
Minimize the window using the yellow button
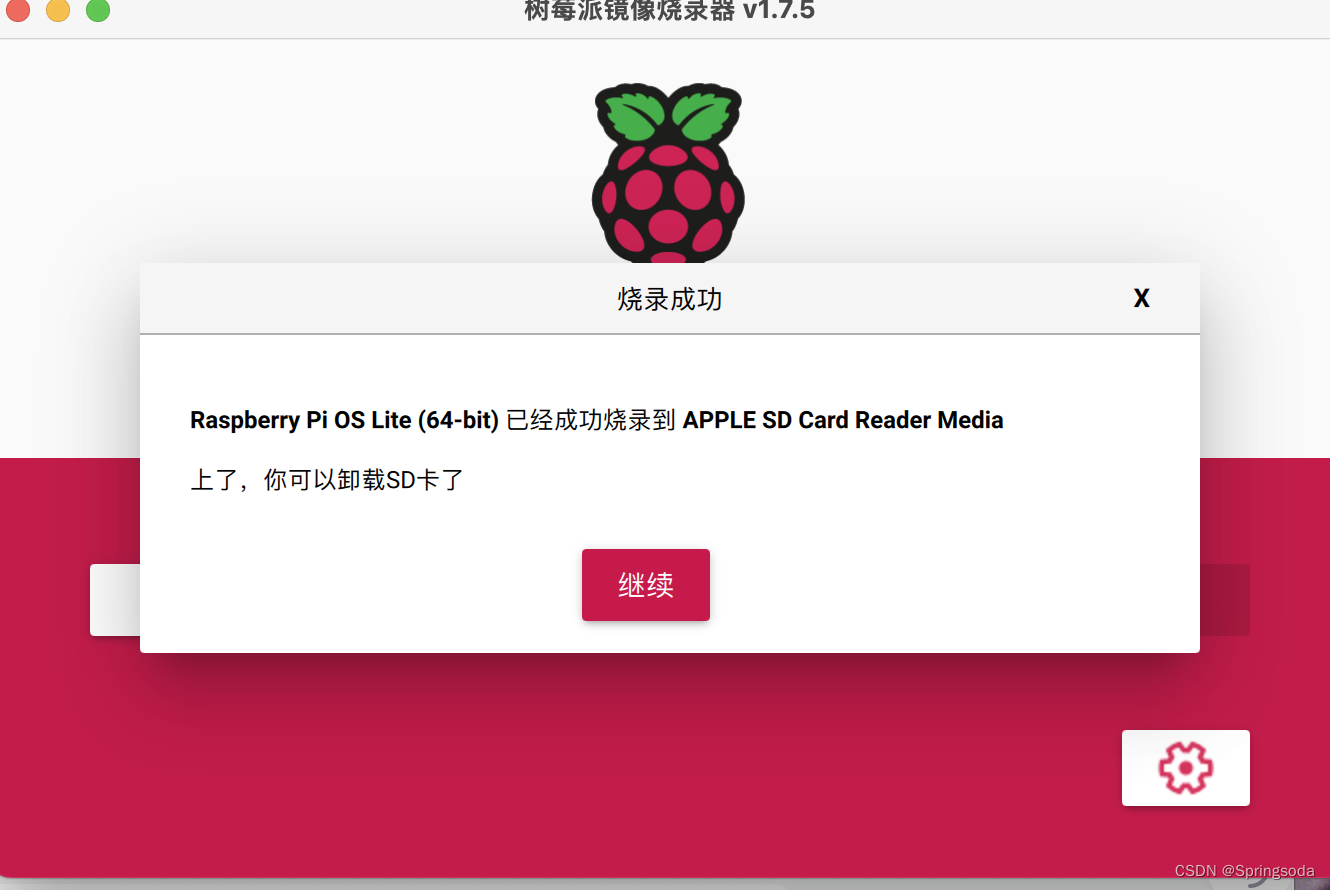[x=58, y=10]
